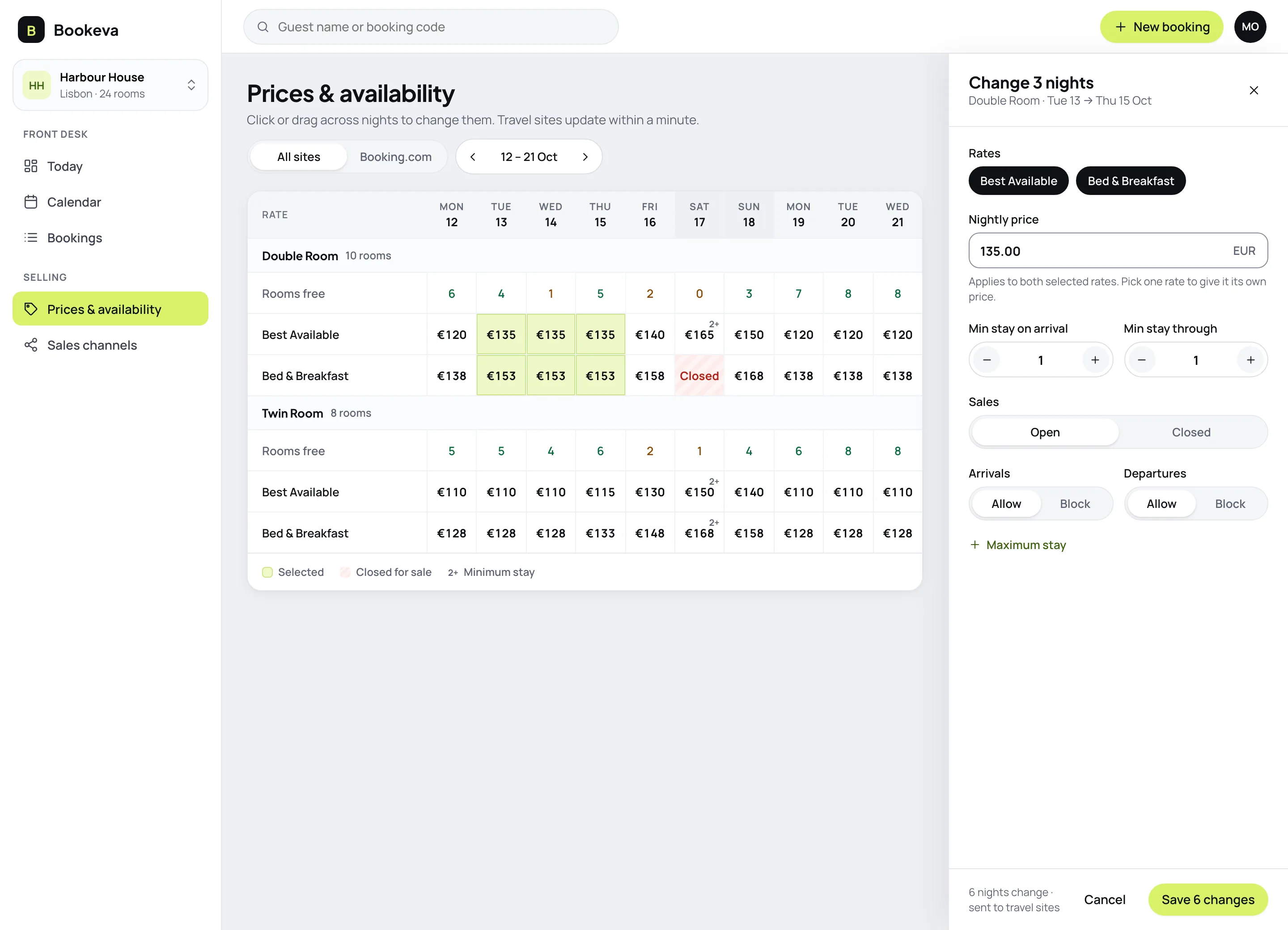Click the Double Room section header

[585, 255]
